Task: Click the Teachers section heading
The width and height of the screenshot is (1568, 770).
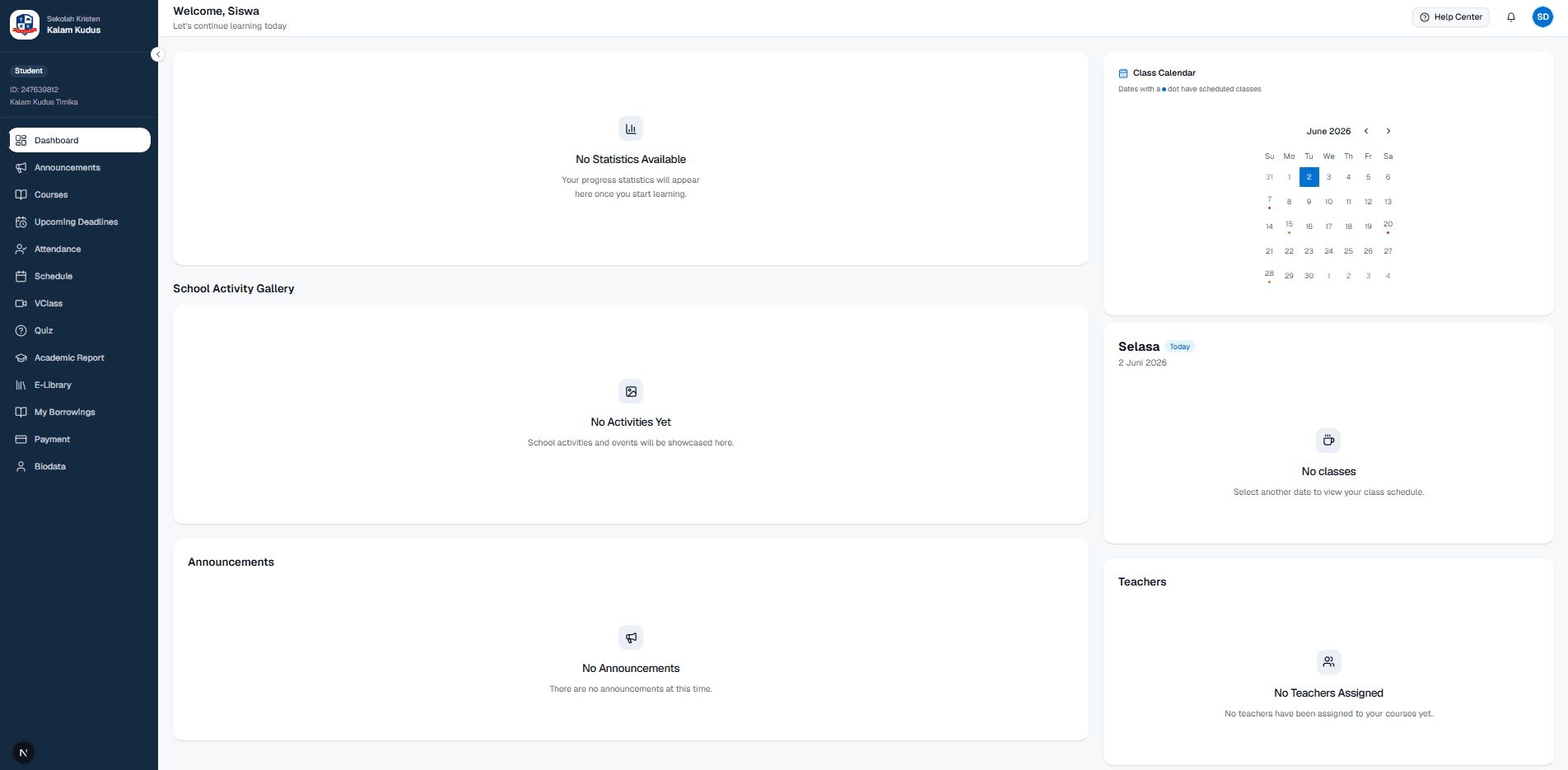Action: (1142, 581)
